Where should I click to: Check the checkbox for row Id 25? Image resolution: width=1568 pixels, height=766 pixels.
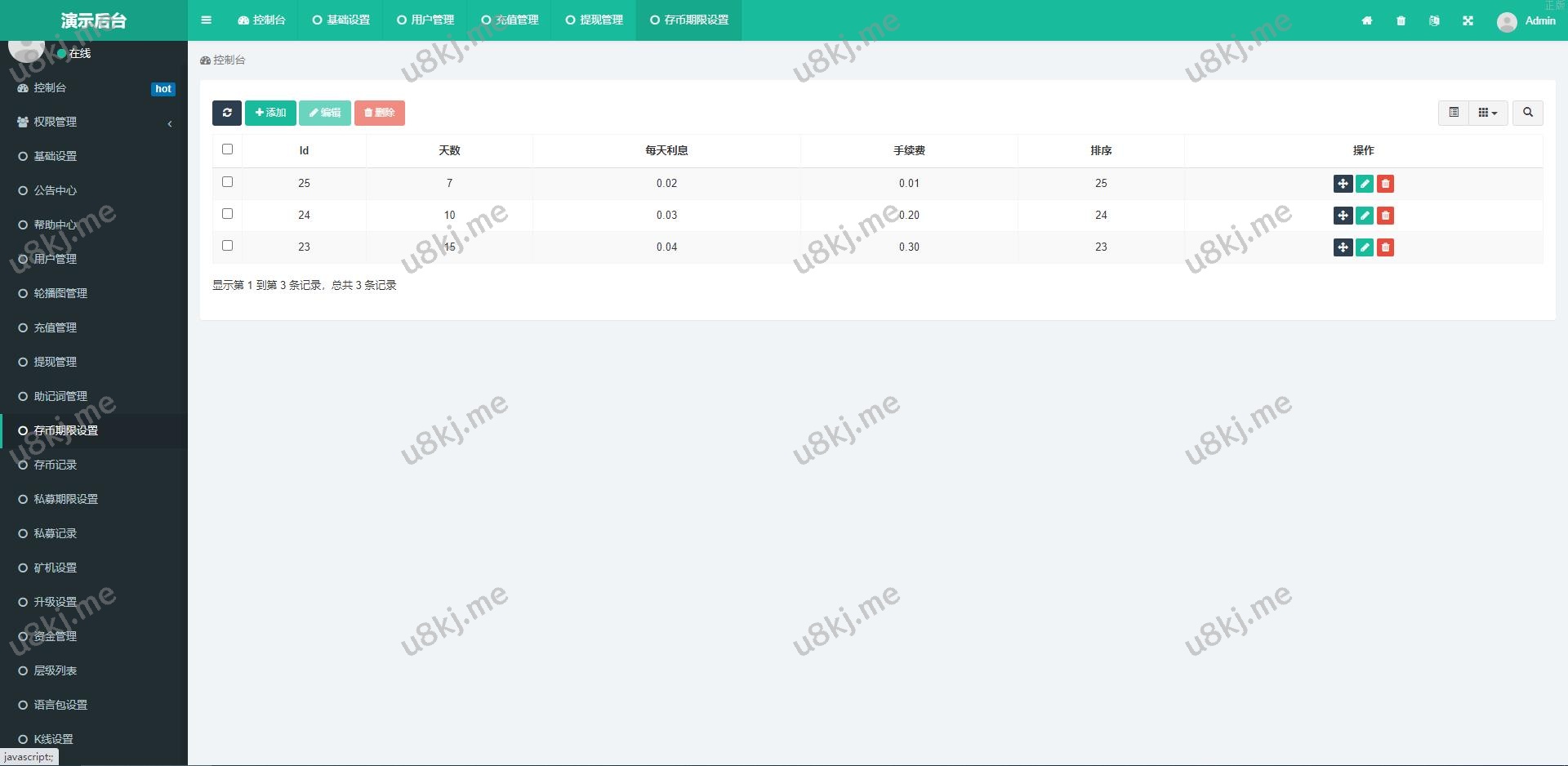tap(227, 182)
